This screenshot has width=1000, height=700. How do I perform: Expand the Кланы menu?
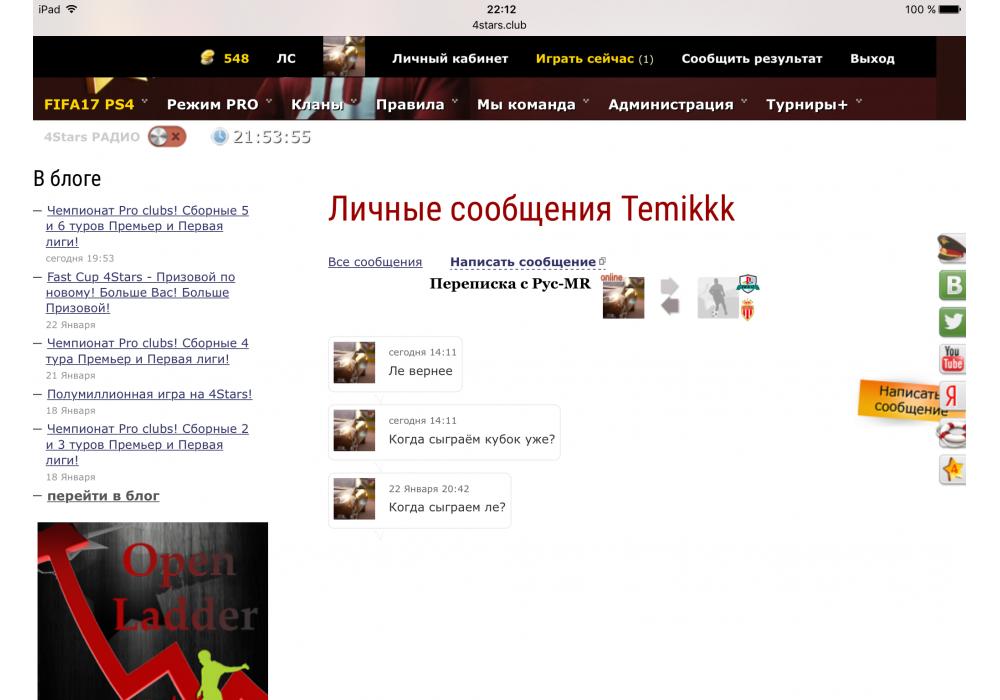pyautogui.click(x=323, y=104)
